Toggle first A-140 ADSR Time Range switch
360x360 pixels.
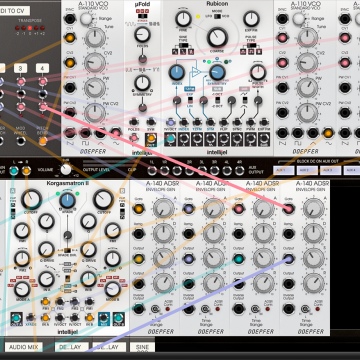(156, 310)
